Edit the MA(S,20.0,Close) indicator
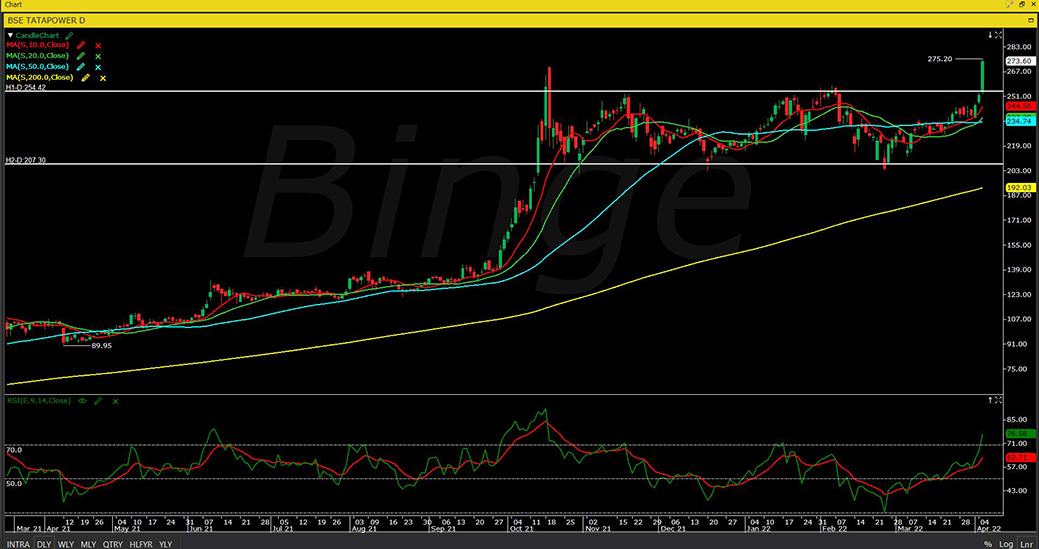This screenshot has width=1039, height=549. point(81,56)
